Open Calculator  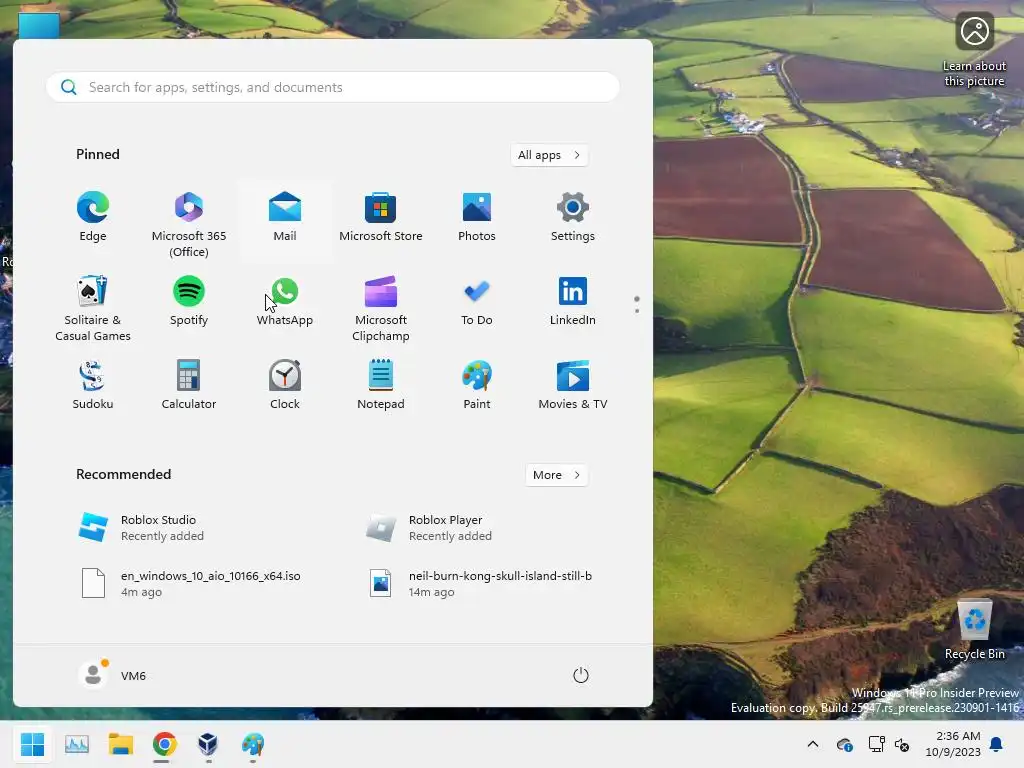tap(189, 385)
